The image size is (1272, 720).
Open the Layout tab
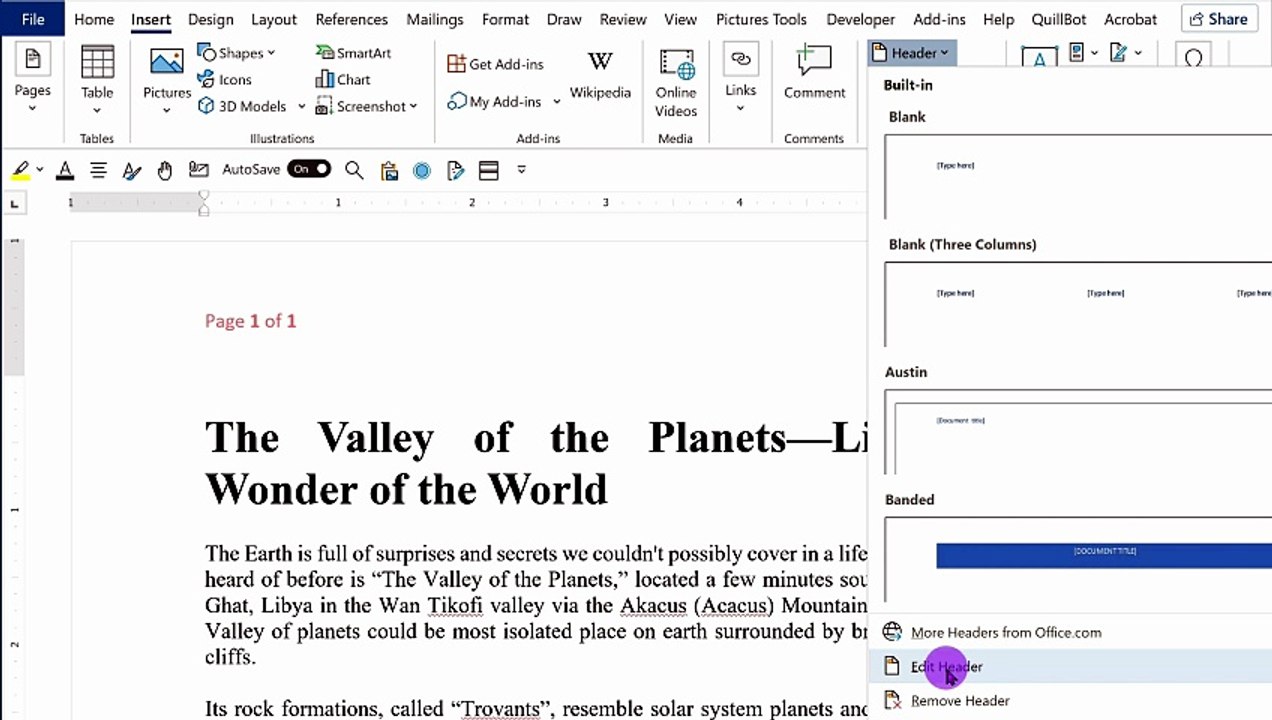coord(274,19)
